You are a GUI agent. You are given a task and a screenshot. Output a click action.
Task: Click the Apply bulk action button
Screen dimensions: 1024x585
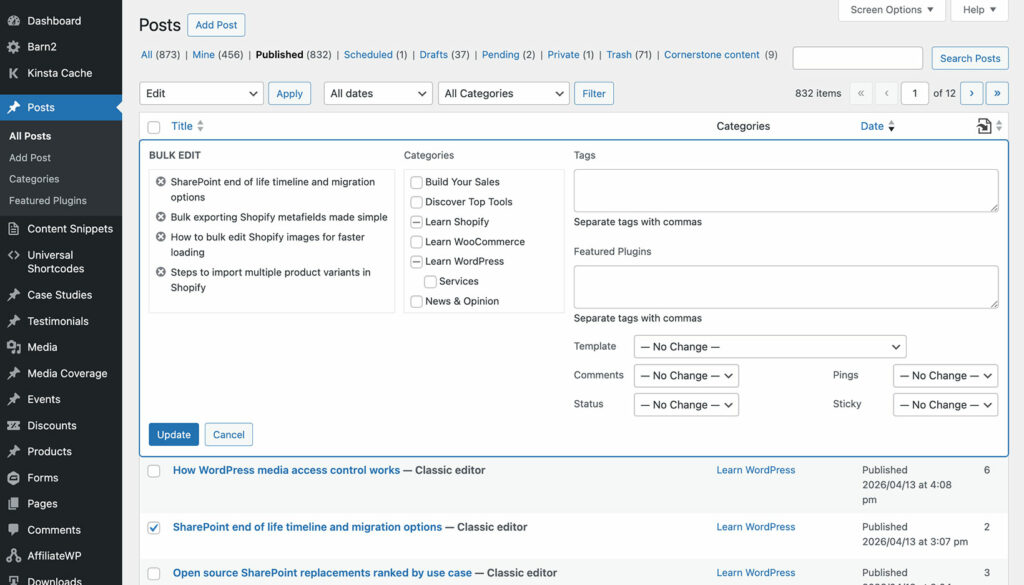[289, 93]
